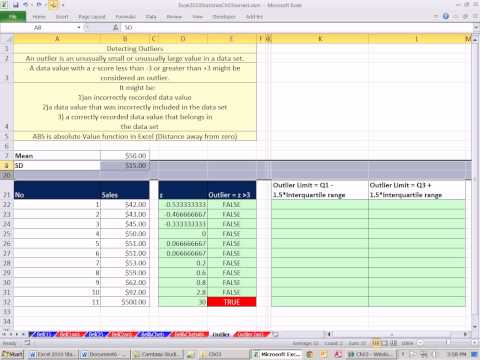Click into the formula bar input
The height and width of the screenshot is (360, 480).
(x=297, y=28)
